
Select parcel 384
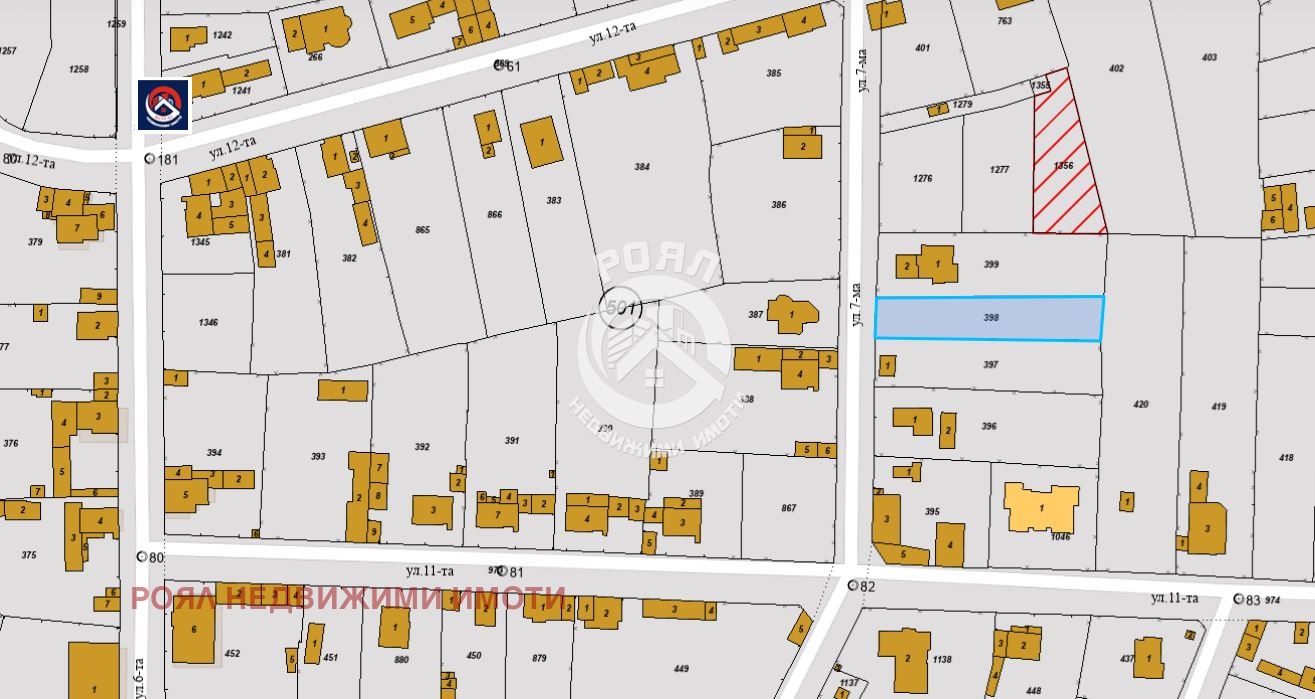[x=641, y=167]
